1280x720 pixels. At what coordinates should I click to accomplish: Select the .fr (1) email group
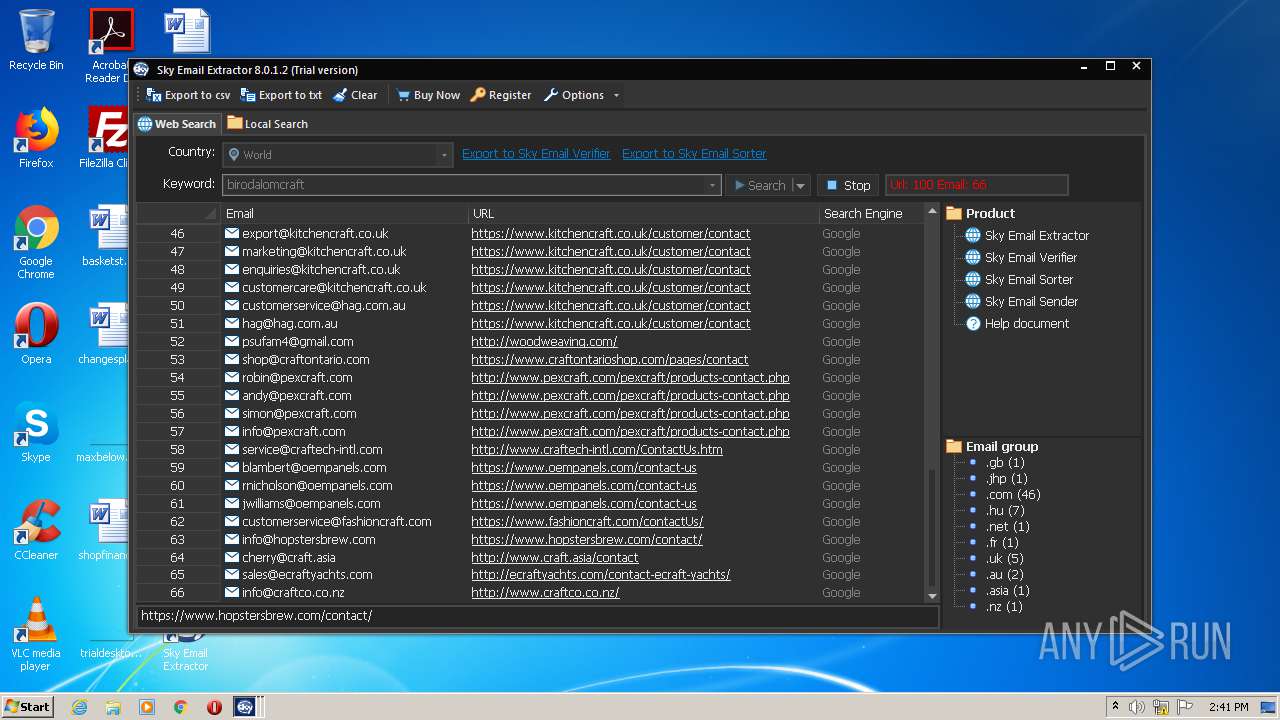1002,543
